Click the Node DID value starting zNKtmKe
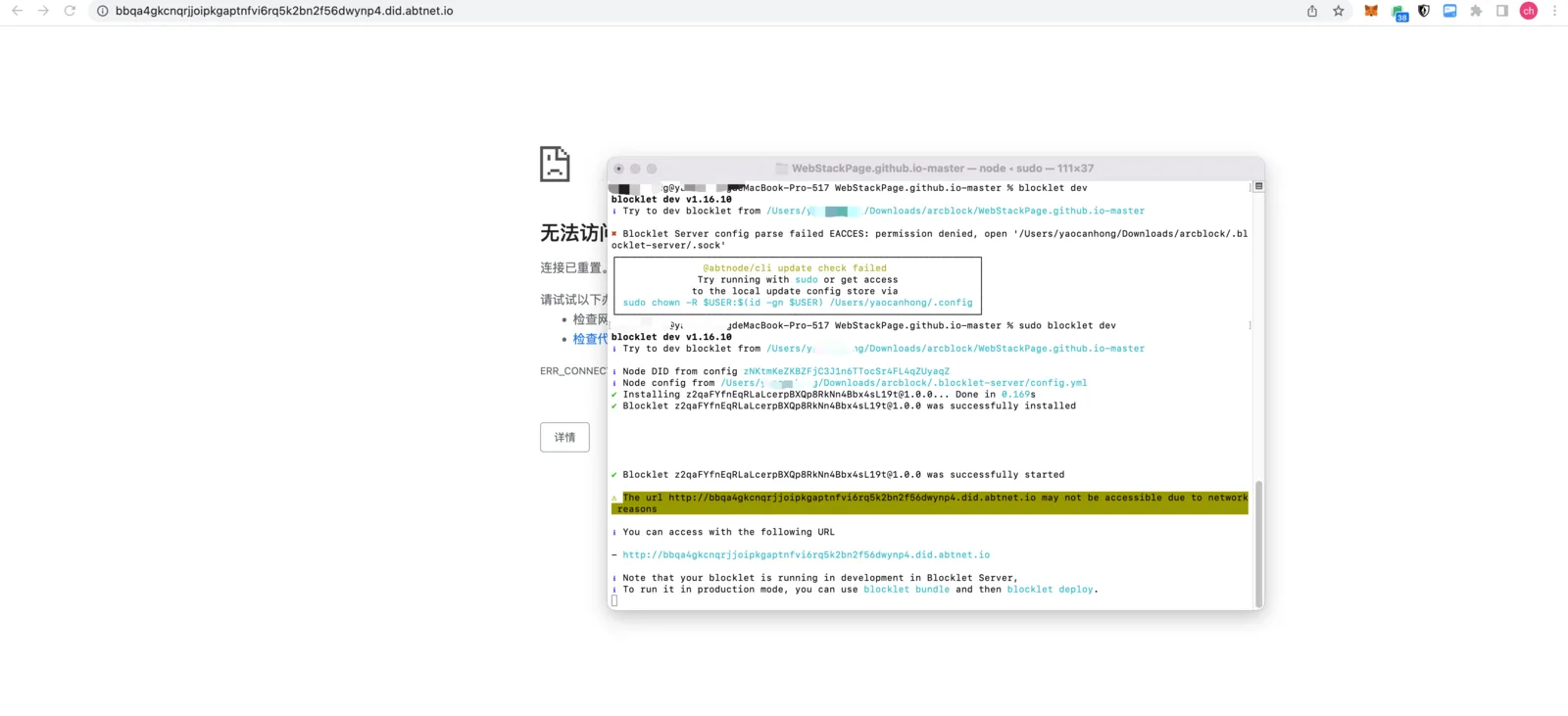The width and height of the screenshot is (1568, 716). (x=847, y=371)
